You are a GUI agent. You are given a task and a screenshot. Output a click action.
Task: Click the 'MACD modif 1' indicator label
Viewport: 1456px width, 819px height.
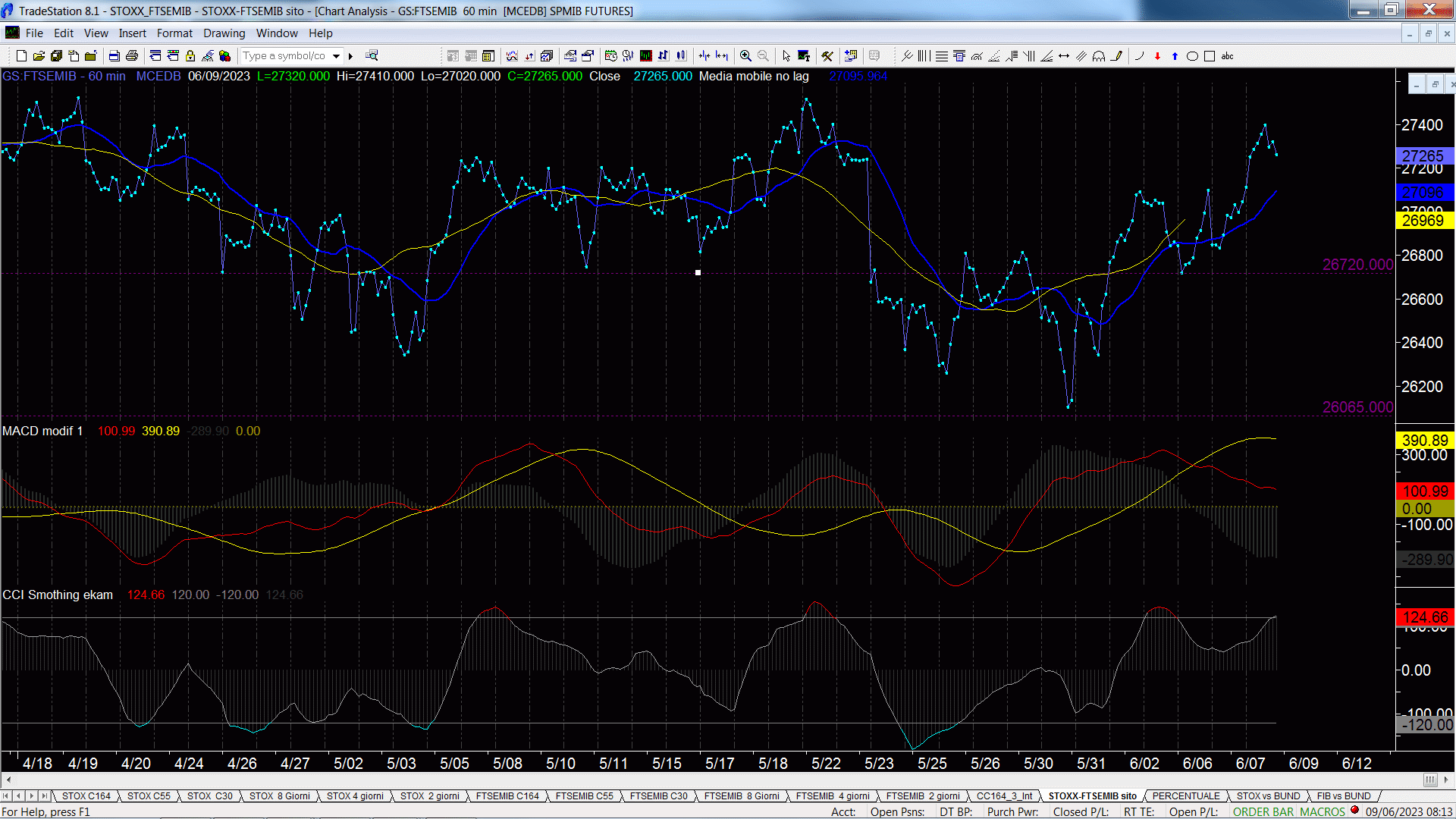click(42, 431)
